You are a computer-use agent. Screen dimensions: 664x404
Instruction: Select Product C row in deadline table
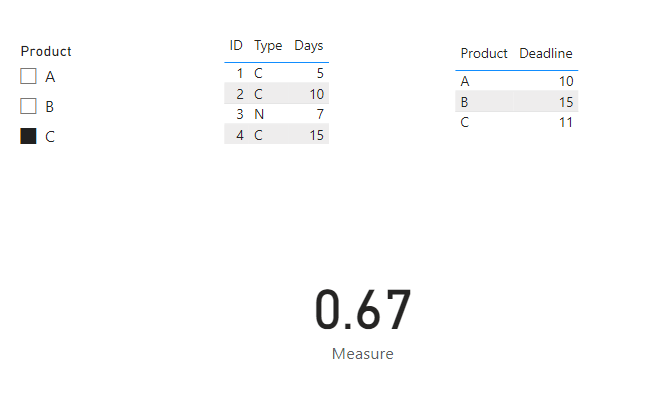tap(517, 122)
